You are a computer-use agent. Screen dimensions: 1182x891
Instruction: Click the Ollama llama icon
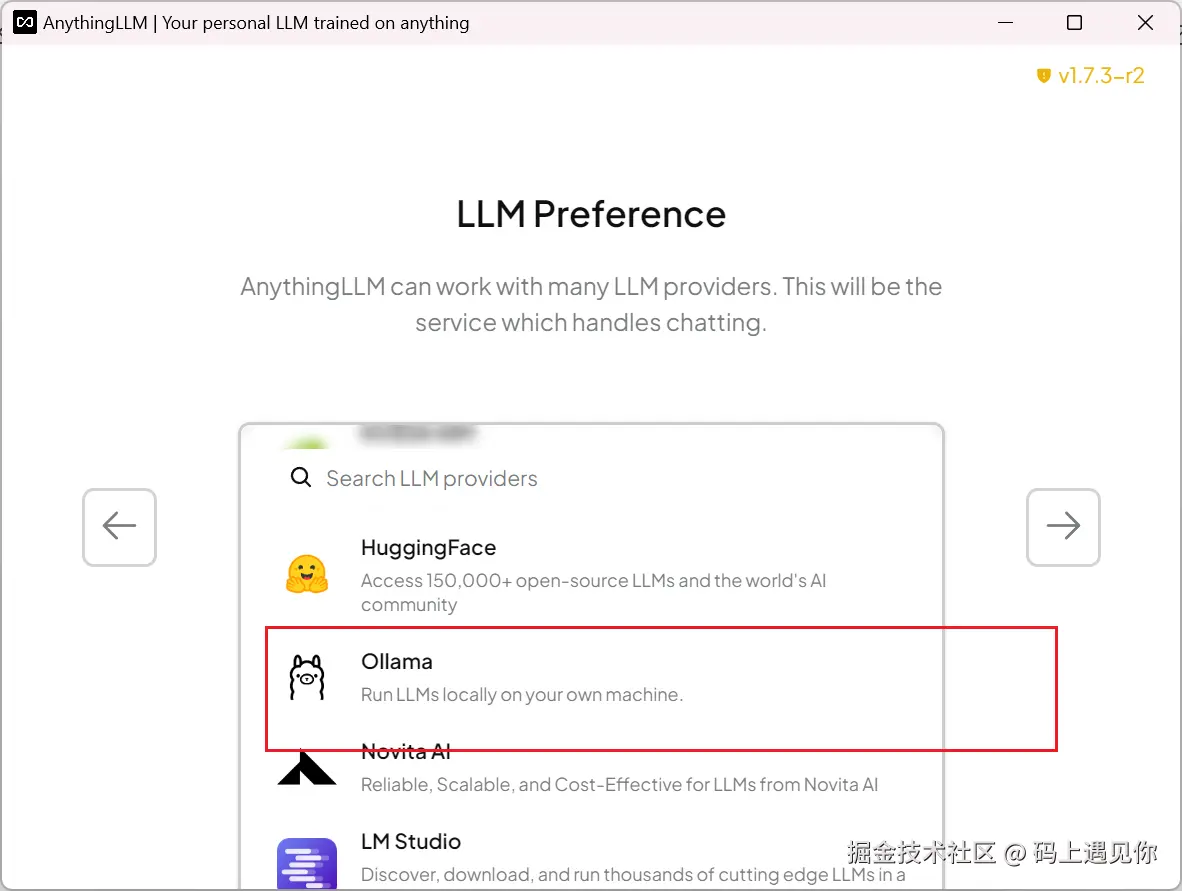point(307,678)
